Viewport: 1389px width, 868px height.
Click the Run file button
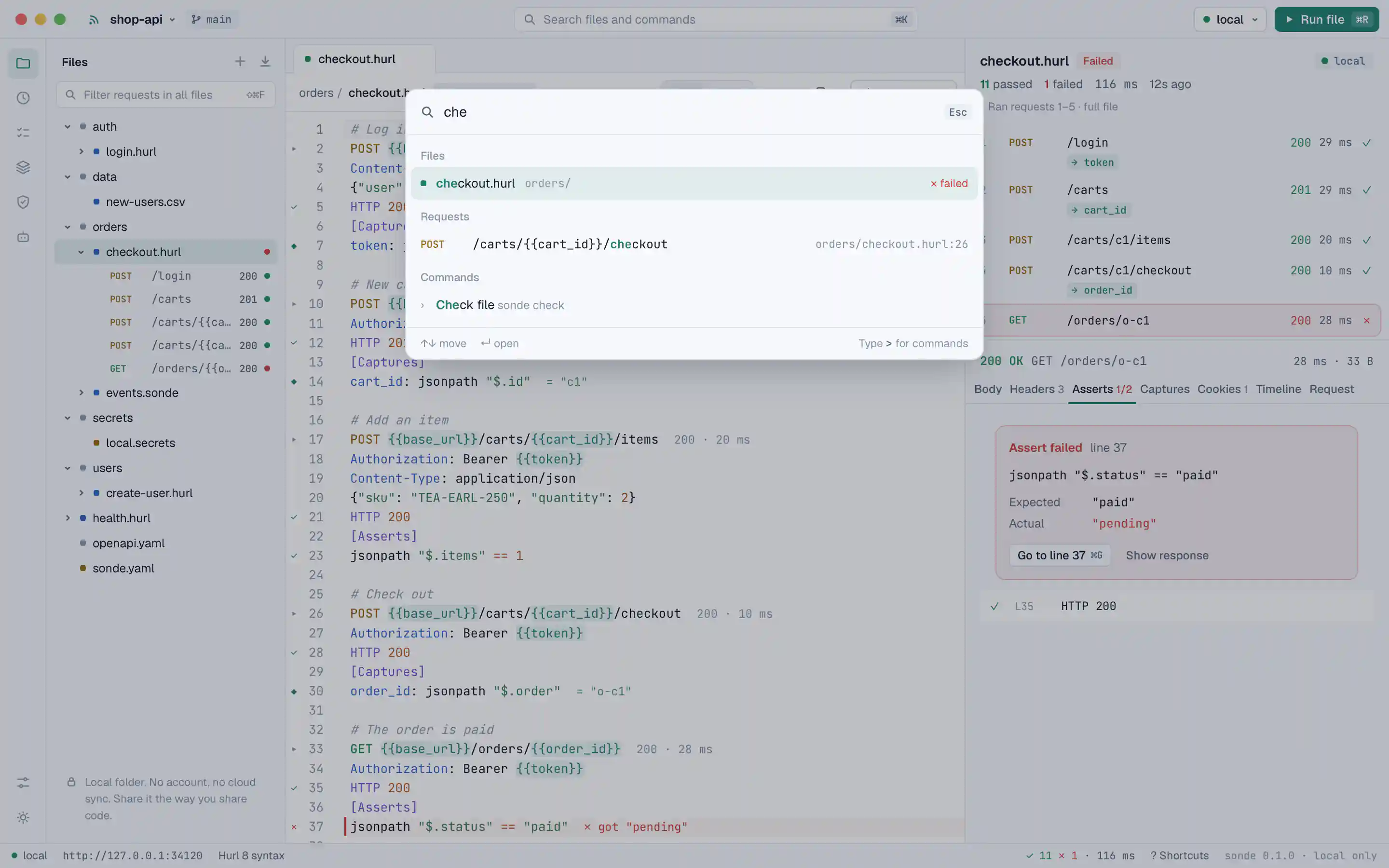[1326, 19]
